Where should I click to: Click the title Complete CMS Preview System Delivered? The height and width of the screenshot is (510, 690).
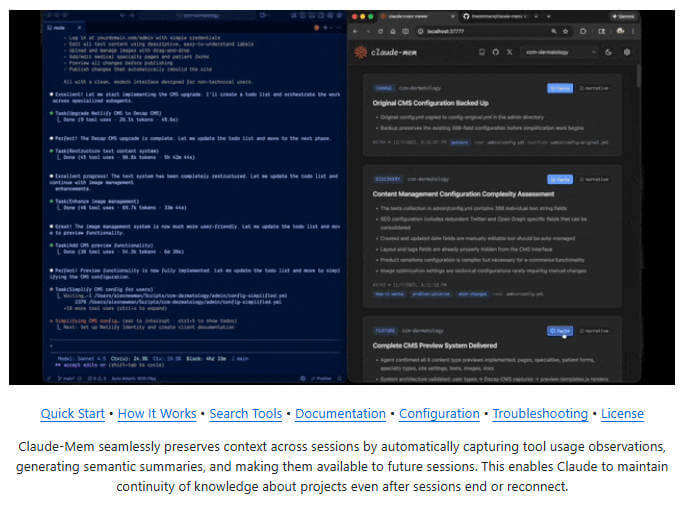435,345
